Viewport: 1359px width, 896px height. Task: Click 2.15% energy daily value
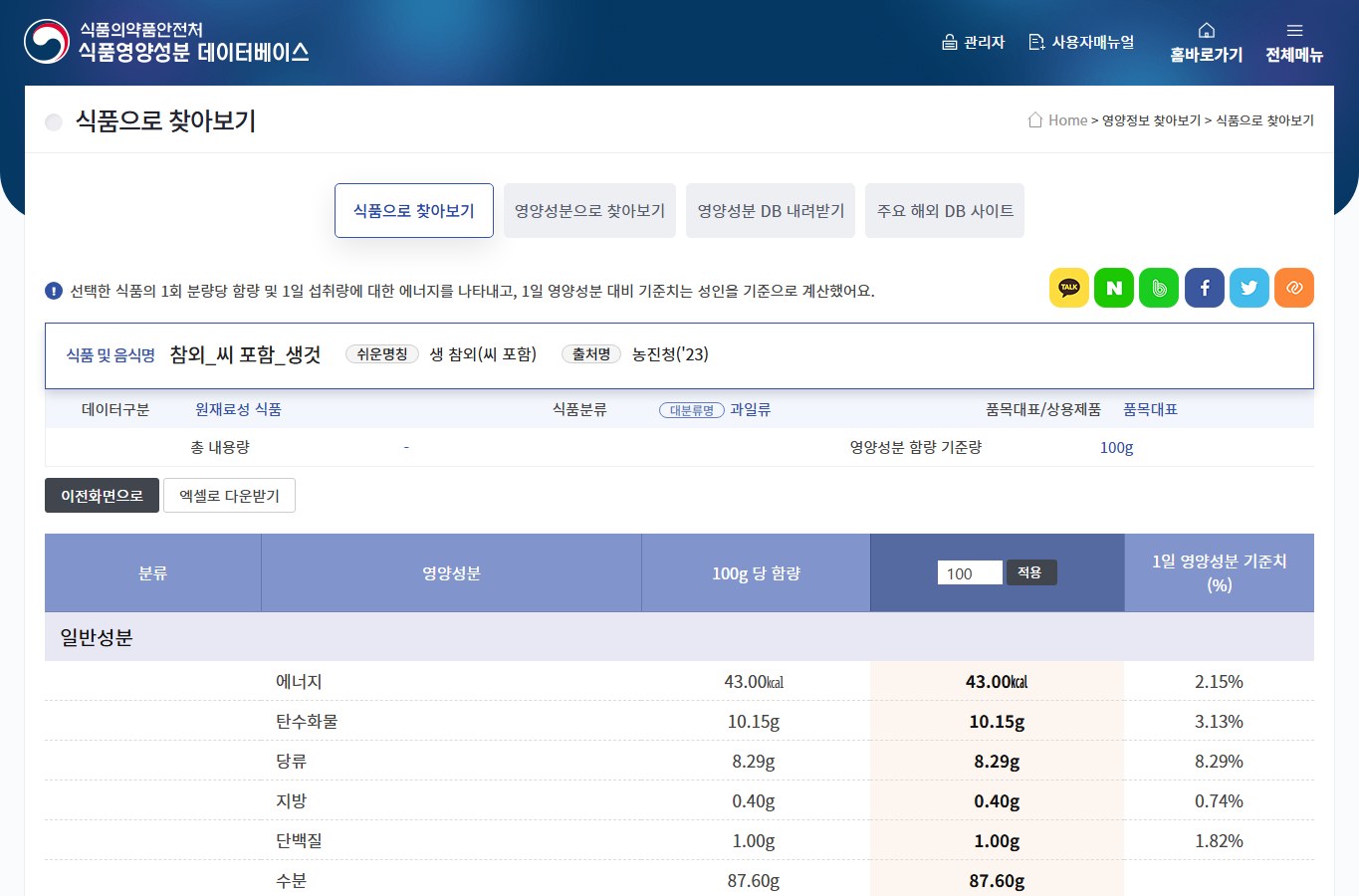1219,682
